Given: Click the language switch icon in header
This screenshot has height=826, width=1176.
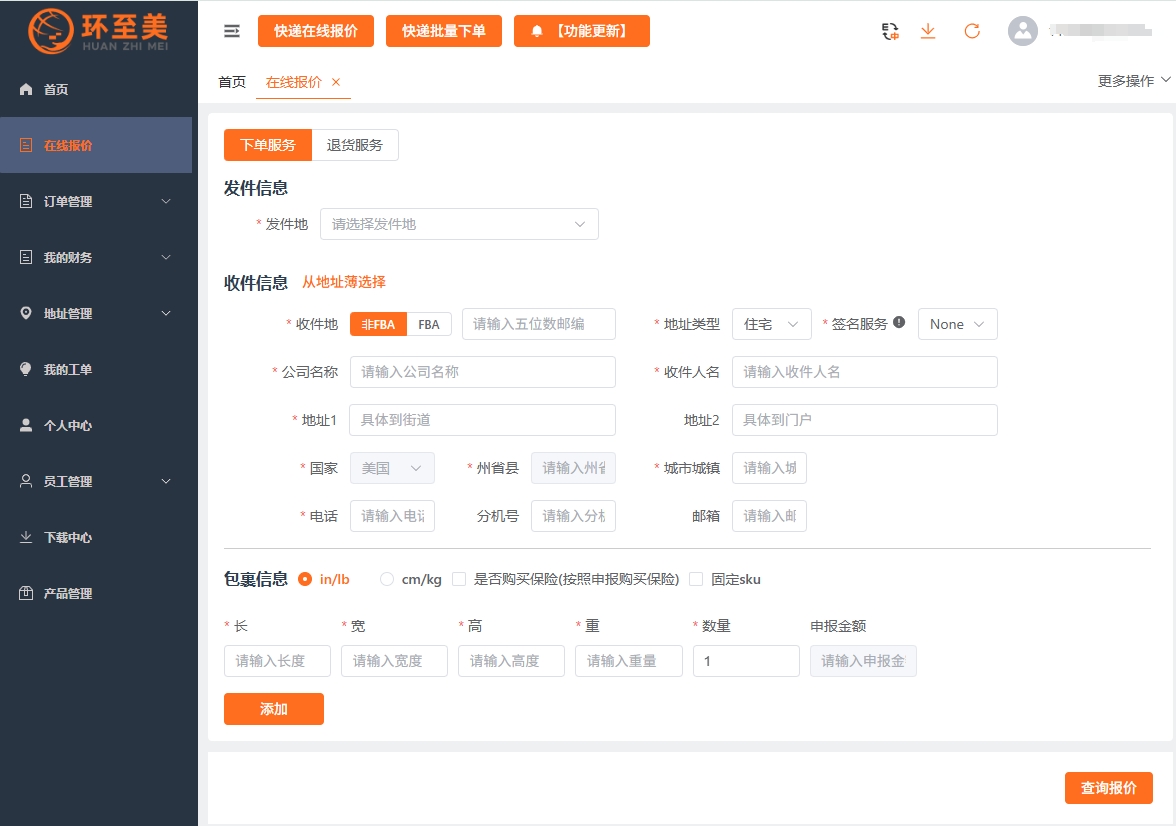Looking at the screenshot, I should click(x=890, y=31).
